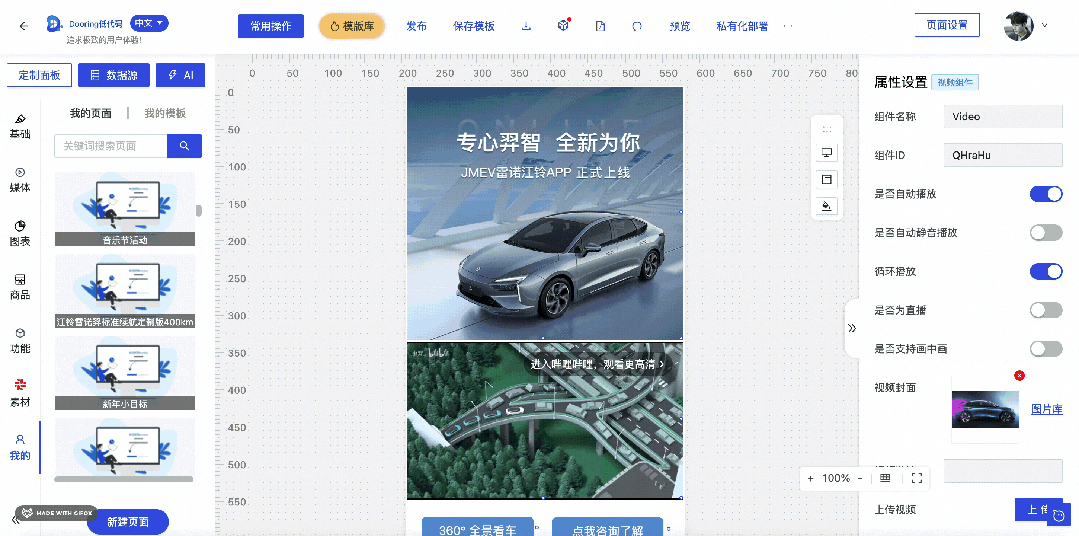The width and height of the screenshot is (1079, 536).
Task: Click 进入哔哩哔哩 观看更高清 link
Action: [597, 364]
